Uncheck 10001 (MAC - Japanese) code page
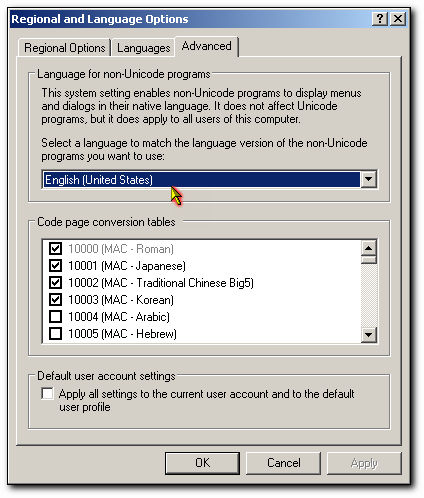The width and height of the screenshot is (424, 498). (55, 266)
